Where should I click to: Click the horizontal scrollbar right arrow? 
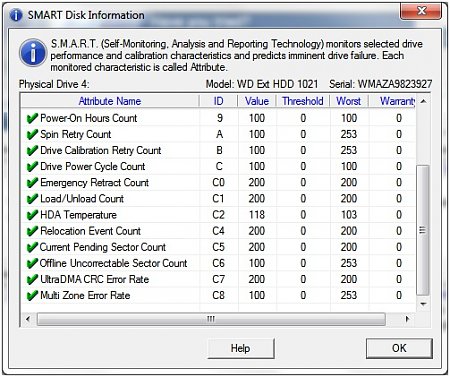pos(407,319)
